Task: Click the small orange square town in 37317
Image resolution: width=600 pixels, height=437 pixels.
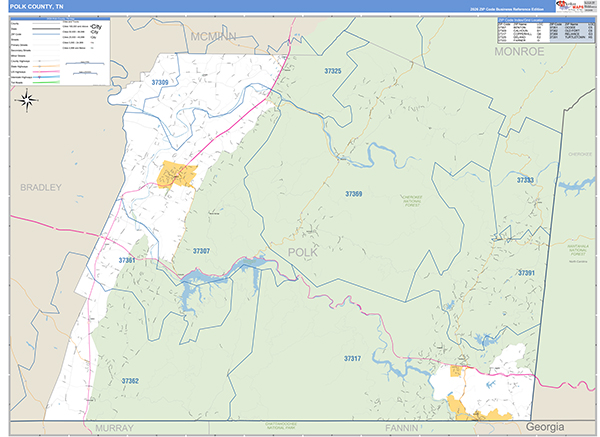Action: point(456,371)
